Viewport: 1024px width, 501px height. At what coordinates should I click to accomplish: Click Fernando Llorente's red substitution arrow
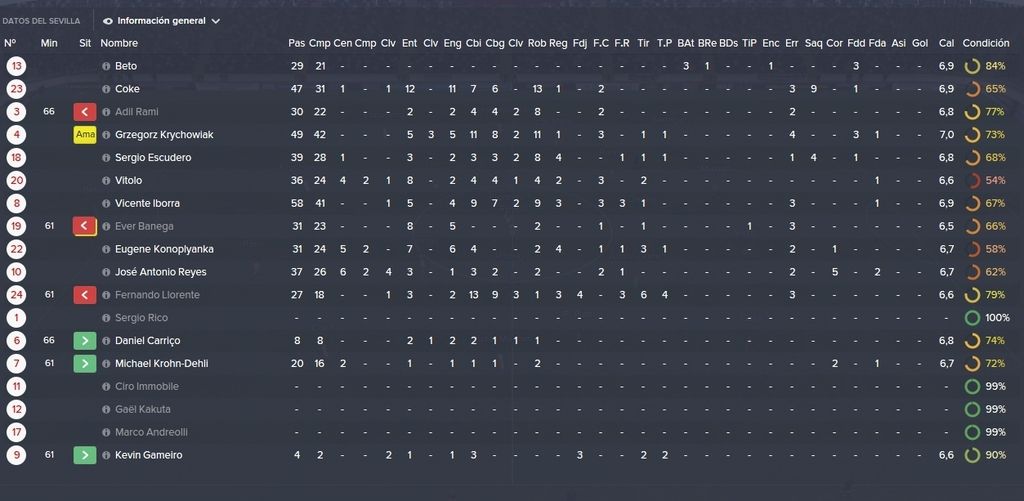click(85, 295)
